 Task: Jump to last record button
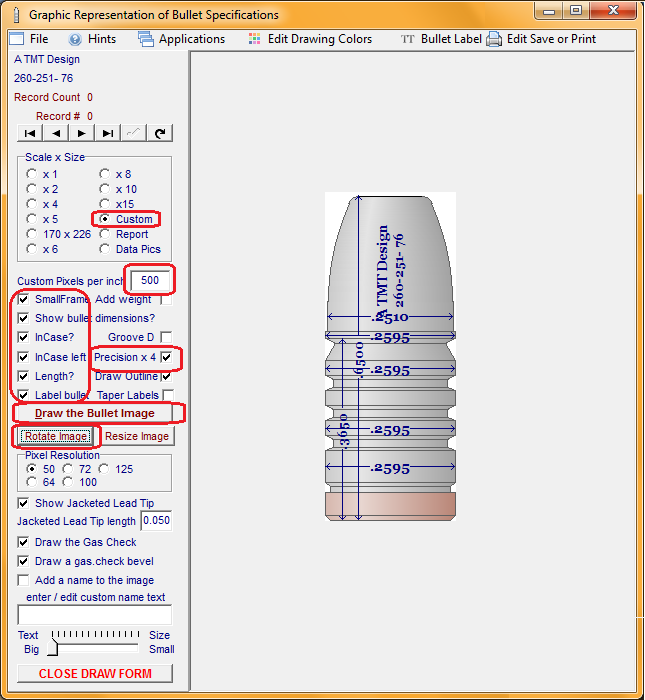click(108, 133)
